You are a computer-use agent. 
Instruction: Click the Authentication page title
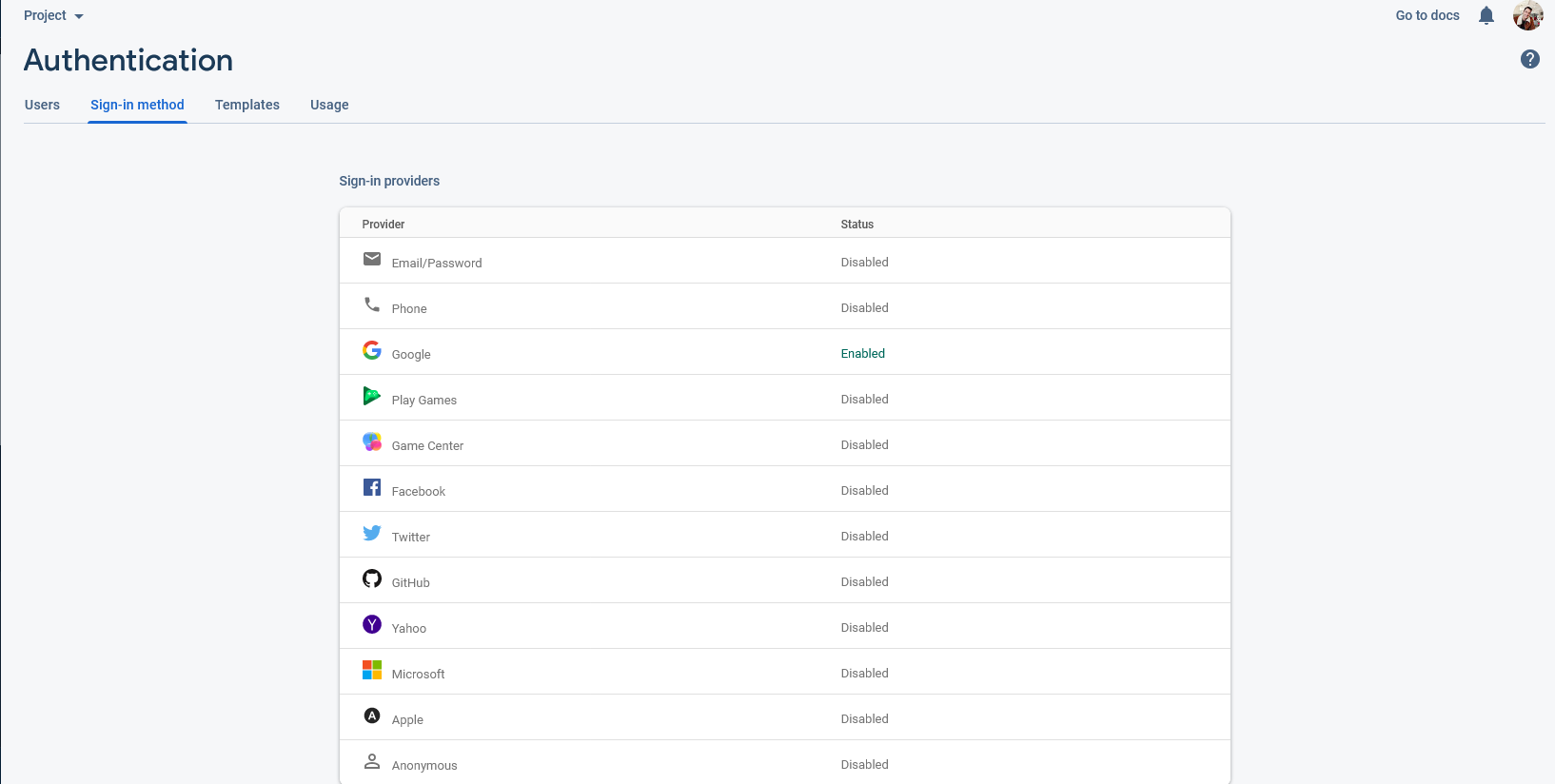[128, 60]
